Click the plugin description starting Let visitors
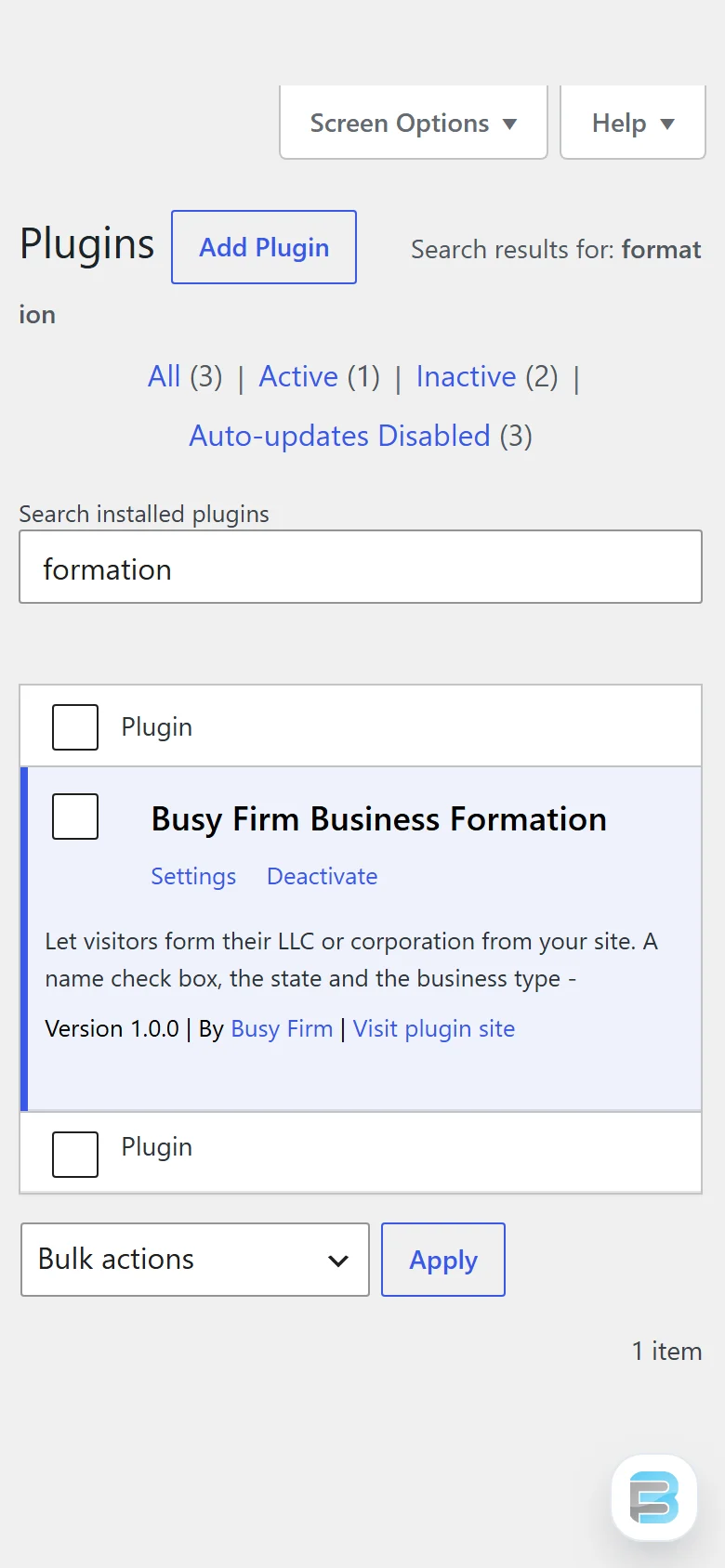The image size is (725, 1568). point(351,960)
